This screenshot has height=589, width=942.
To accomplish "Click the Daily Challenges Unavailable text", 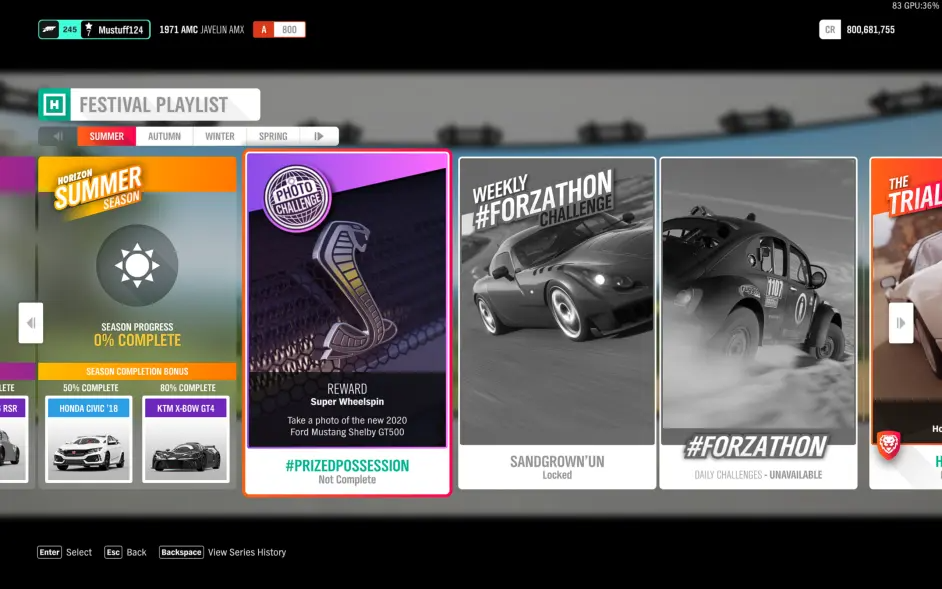I will [758, 475].
